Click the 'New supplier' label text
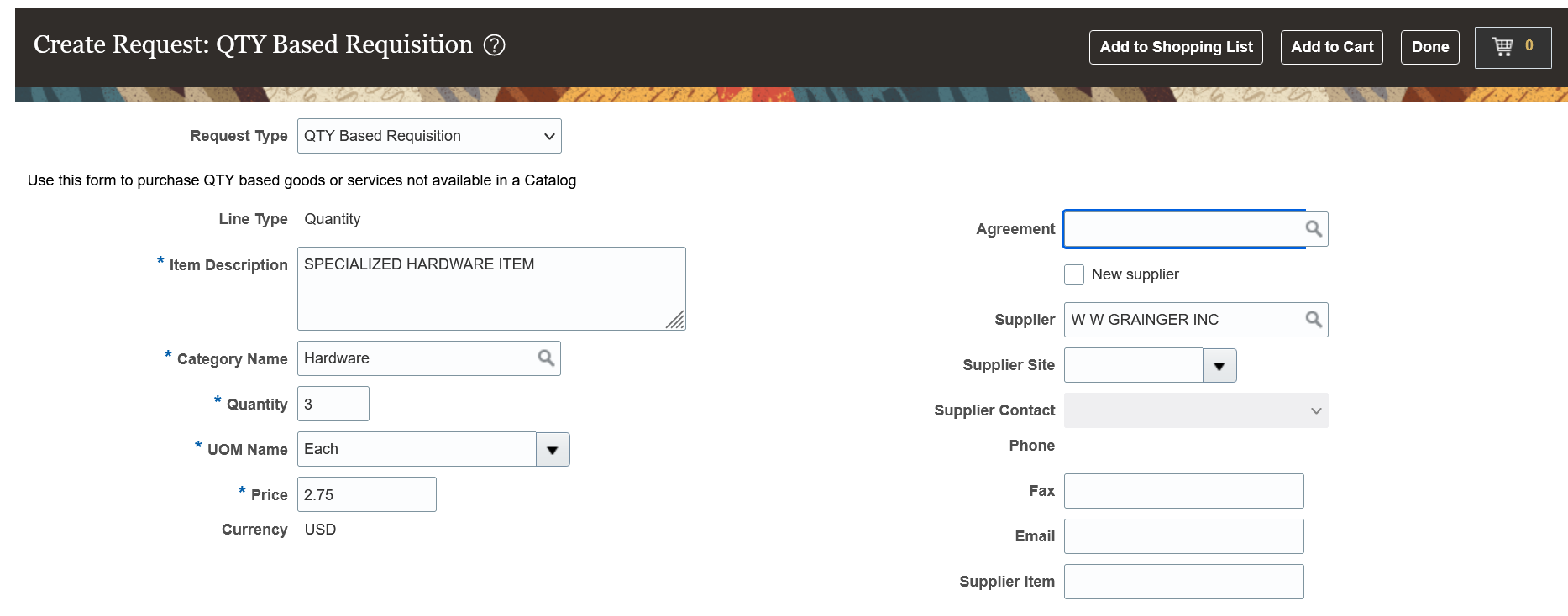 [1135, 274]
